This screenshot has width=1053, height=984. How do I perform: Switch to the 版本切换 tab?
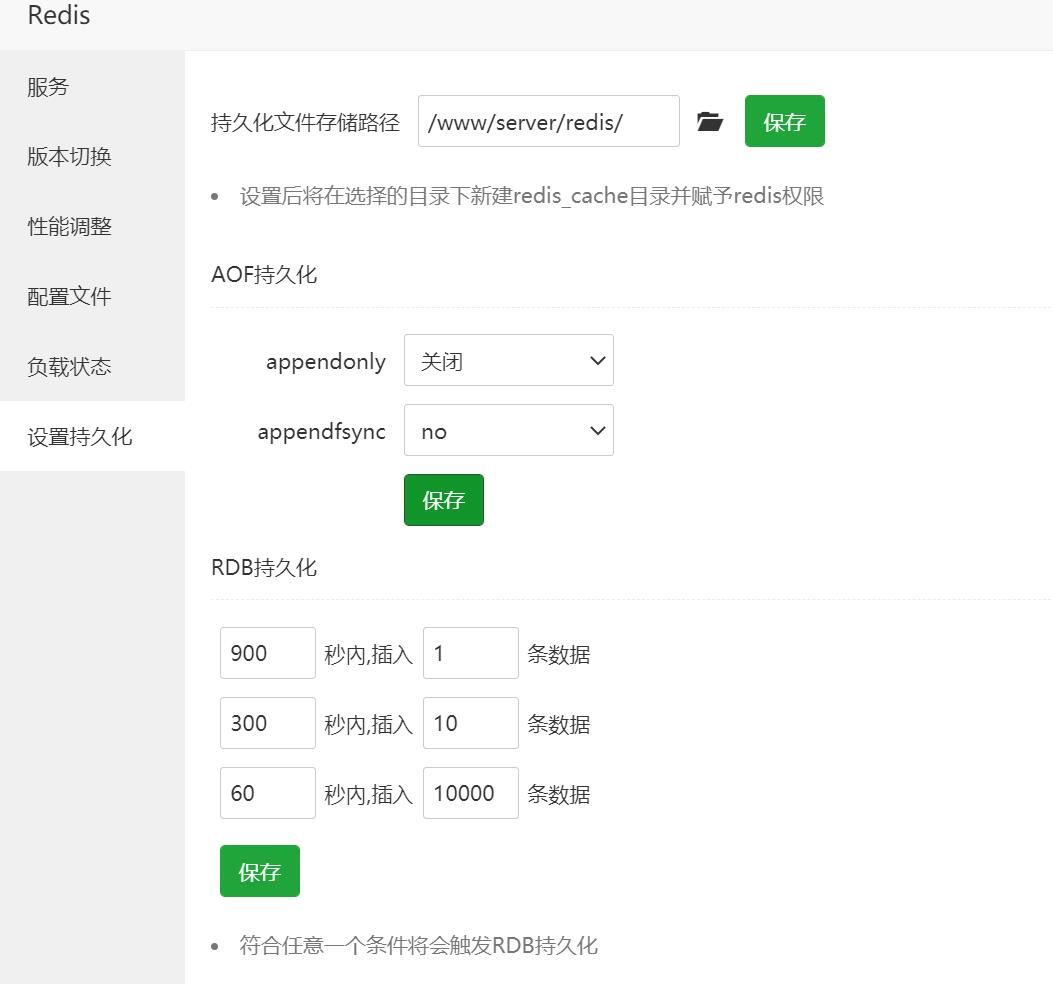coord(69,157)
